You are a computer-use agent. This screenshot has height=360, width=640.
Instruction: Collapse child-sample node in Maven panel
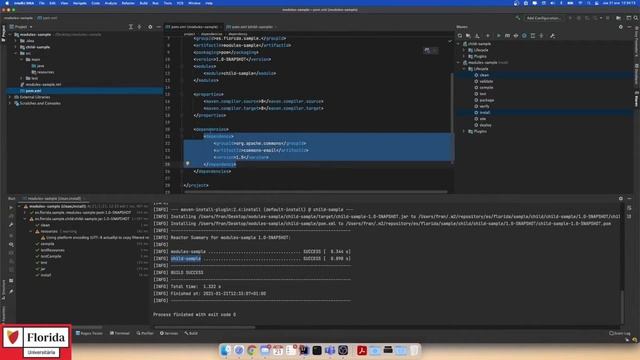click(x=458, y=44)
